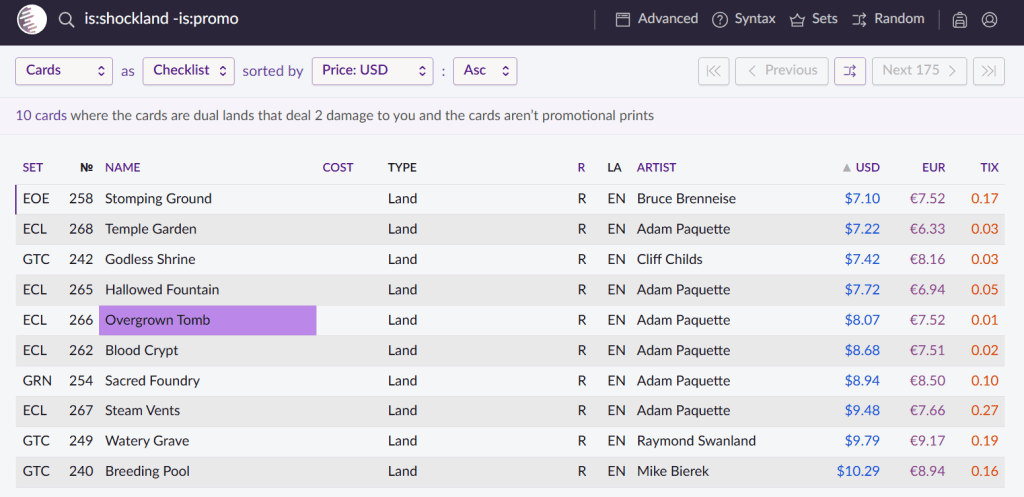Image resolution: width=1024 pixels, height=497 pixels.
Task: Click the Next 175 button
Action: (919, 71)
